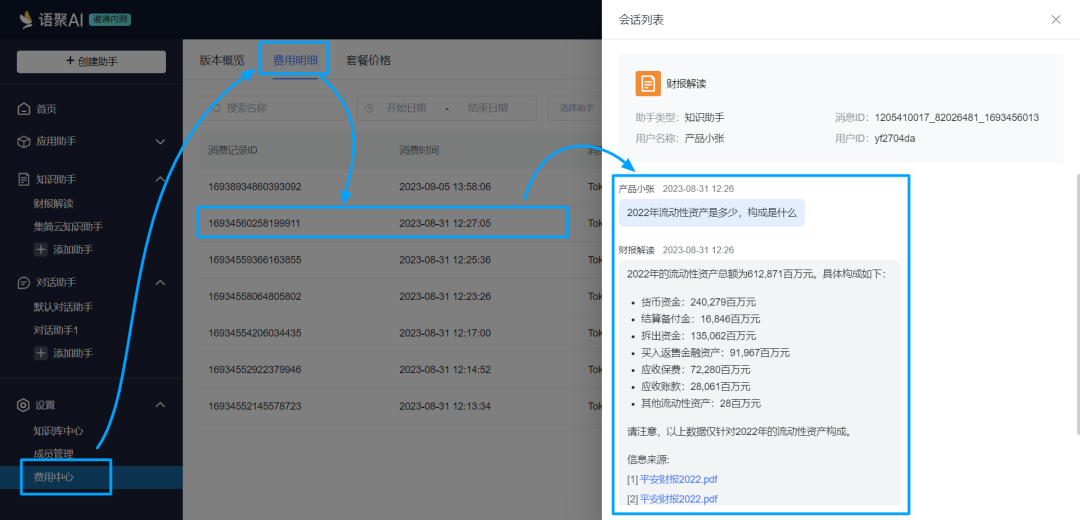The image size is (1080, 520).
Task: Click the 结束日期 date field
Action: point(488,108)
